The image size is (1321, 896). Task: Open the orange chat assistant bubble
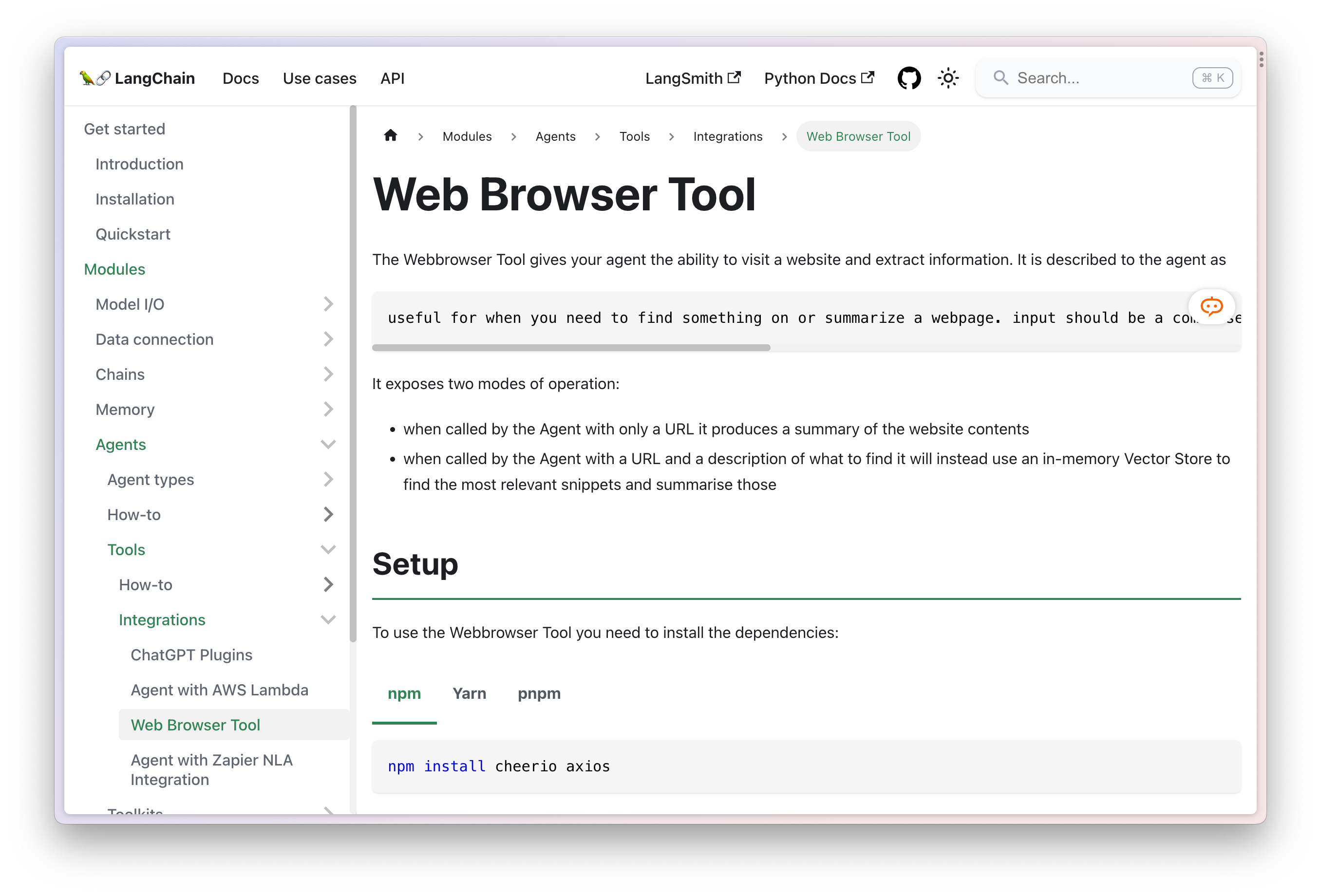click(1211, 307)
